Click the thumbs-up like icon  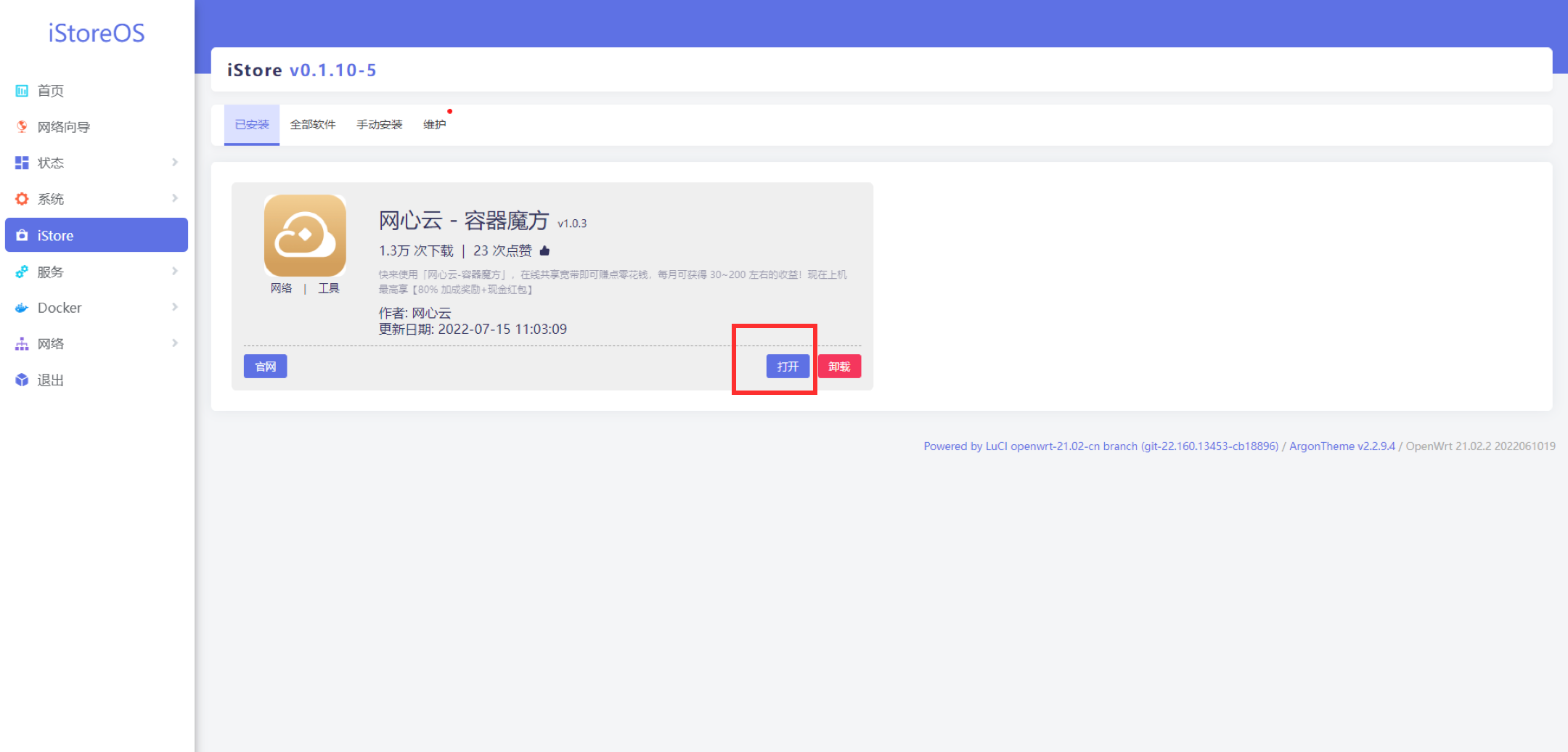point(544,250)
